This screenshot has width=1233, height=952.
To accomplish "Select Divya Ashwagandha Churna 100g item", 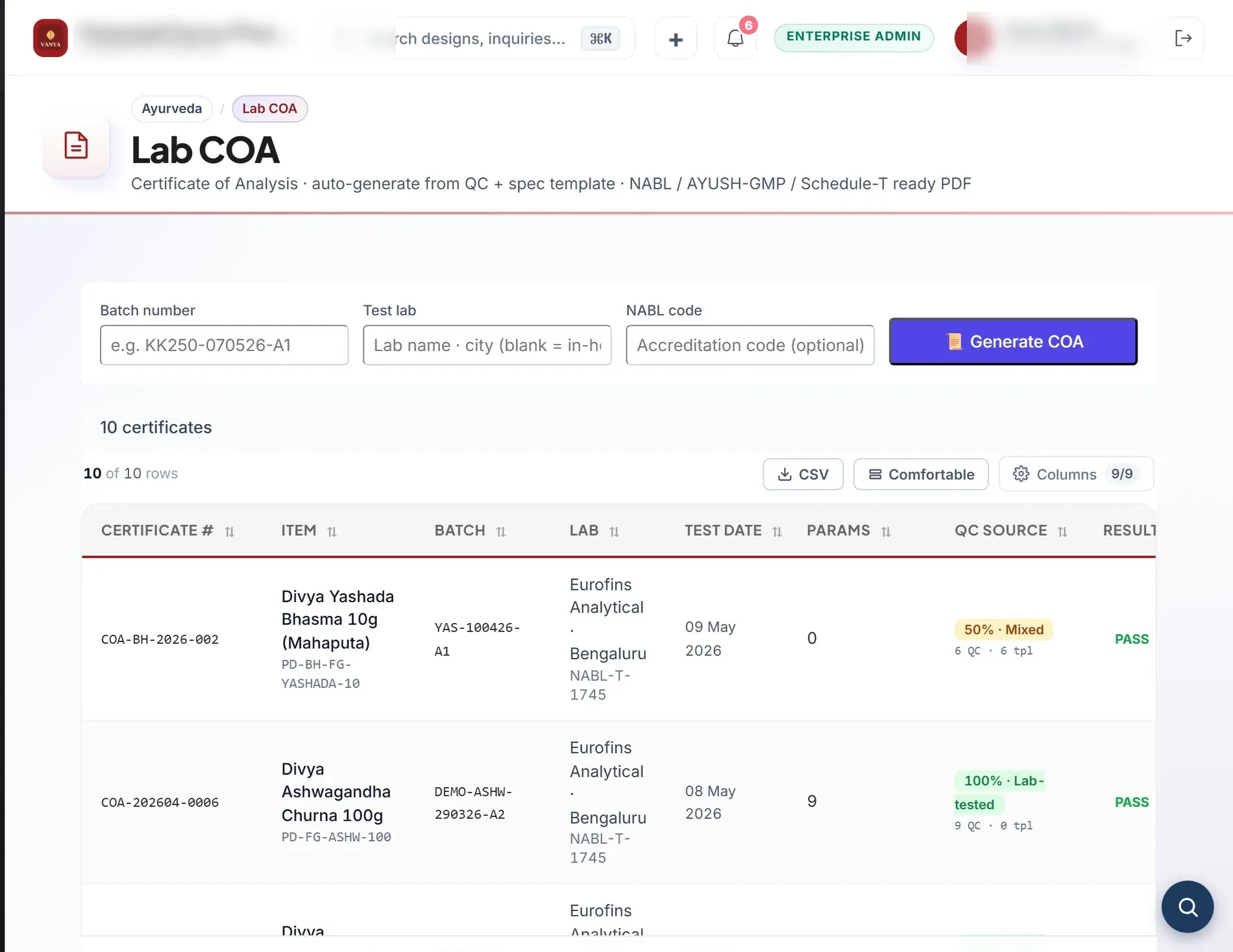I will click(x=336, y=792).
